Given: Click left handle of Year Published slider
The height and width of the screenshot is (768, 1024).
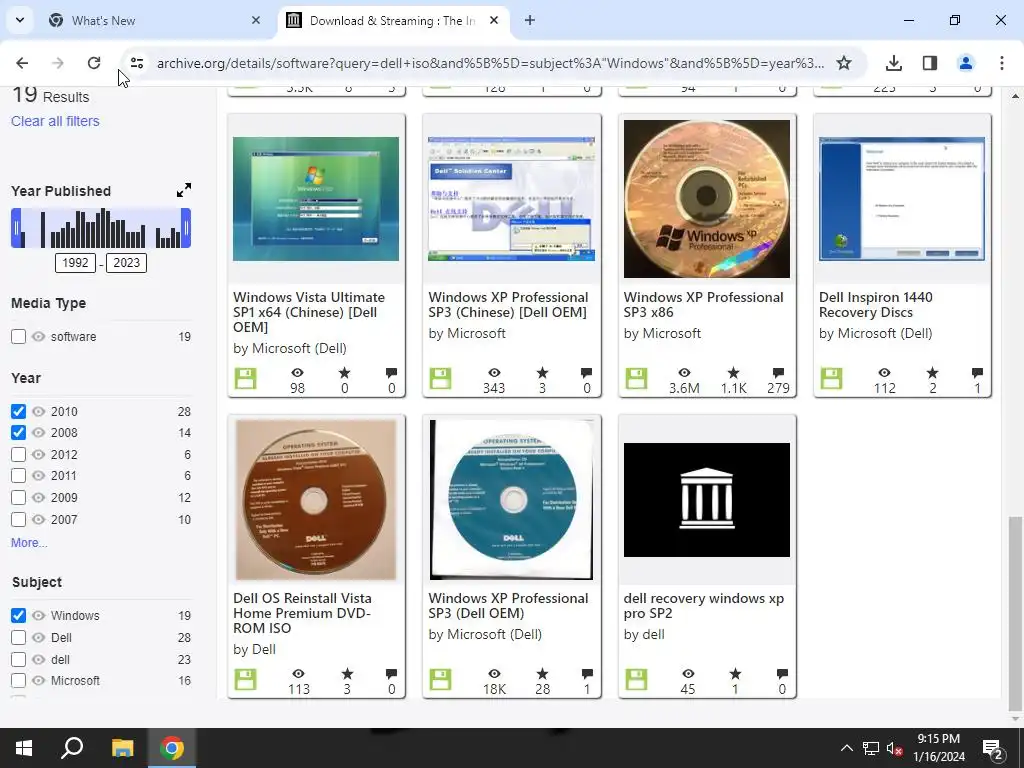Looking at the screenshot, I should [x=16, y=228].
